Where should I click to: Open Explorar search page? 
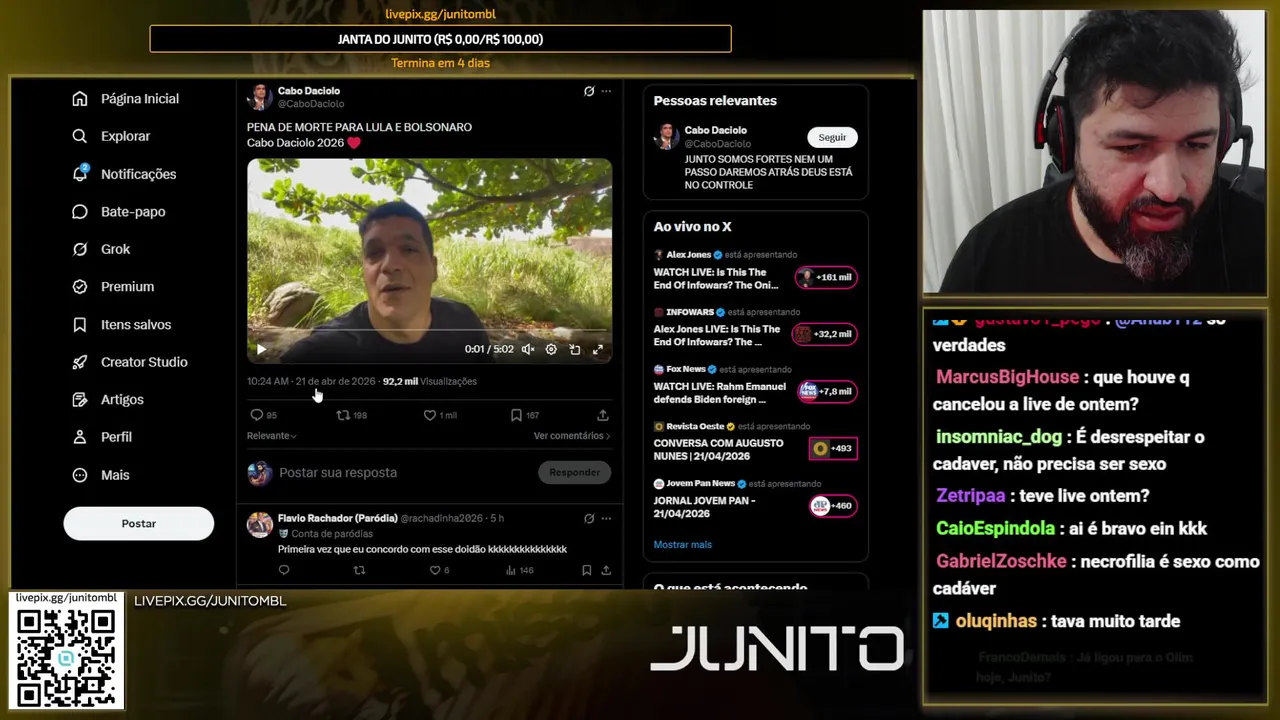(x=111, y=136)
